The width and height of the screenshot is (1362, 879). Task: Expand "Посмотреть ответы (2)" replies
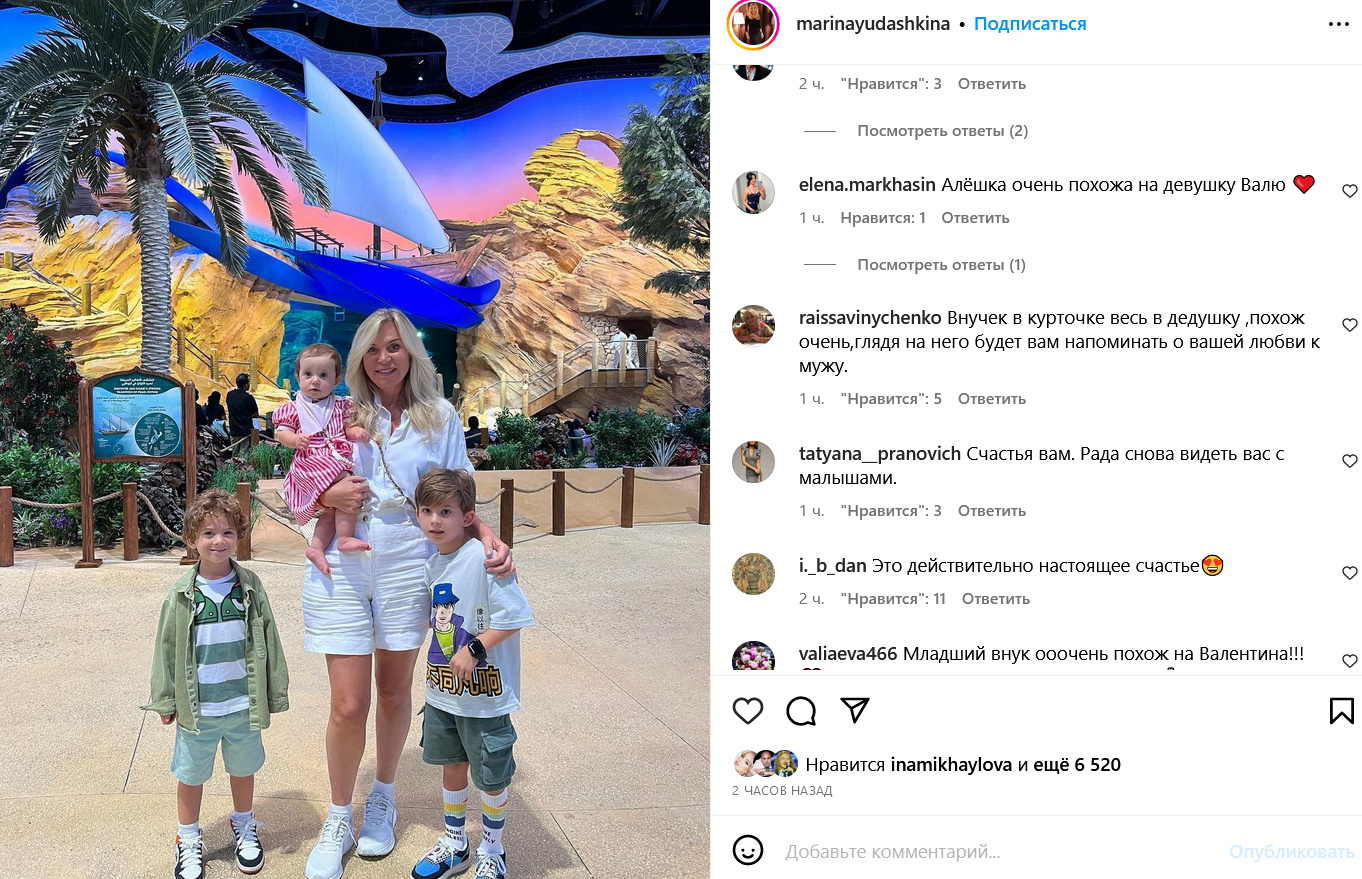pos(942,131)
